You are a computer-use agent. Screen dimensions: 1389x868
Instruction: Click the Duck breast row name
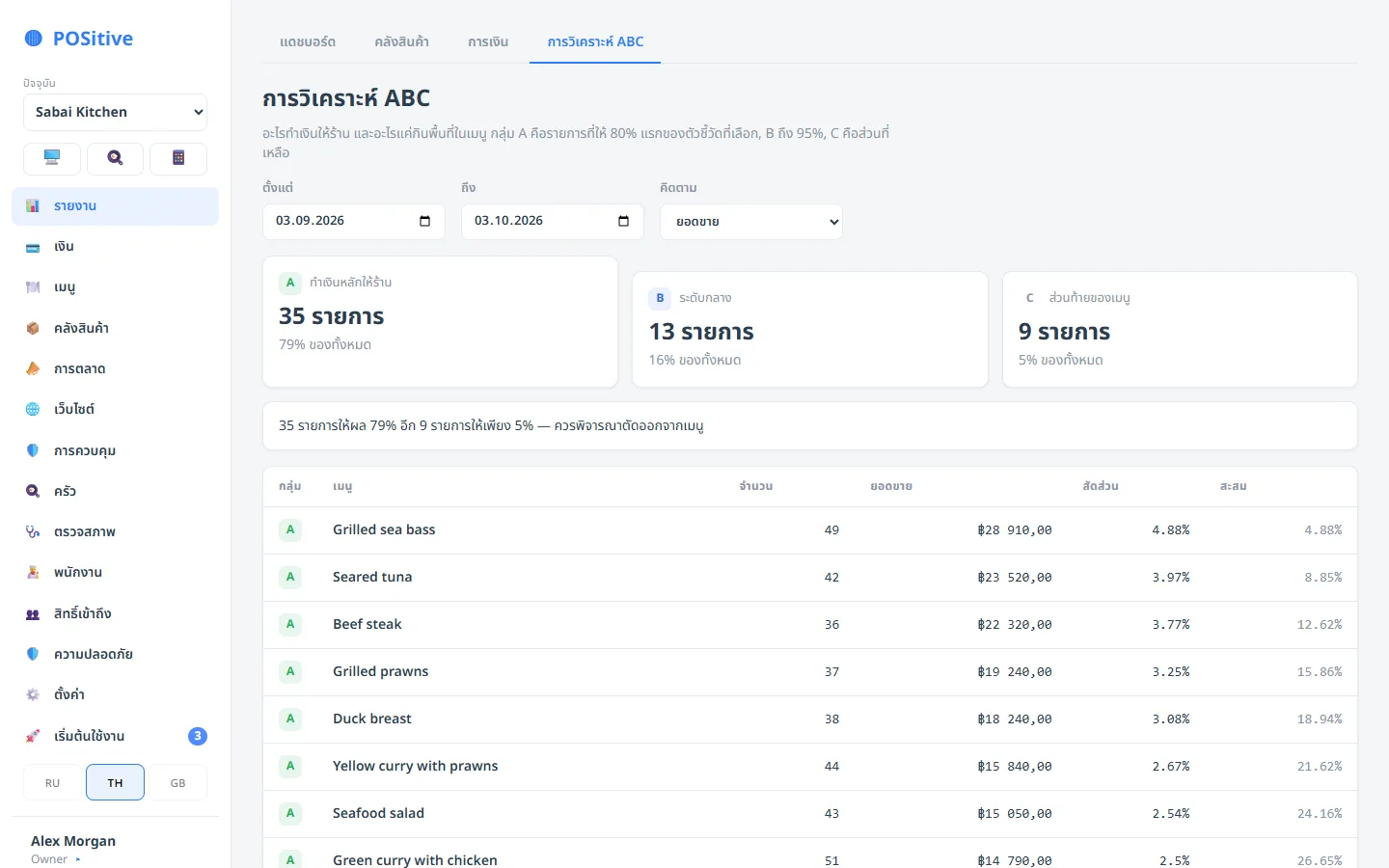click(372, 719)
